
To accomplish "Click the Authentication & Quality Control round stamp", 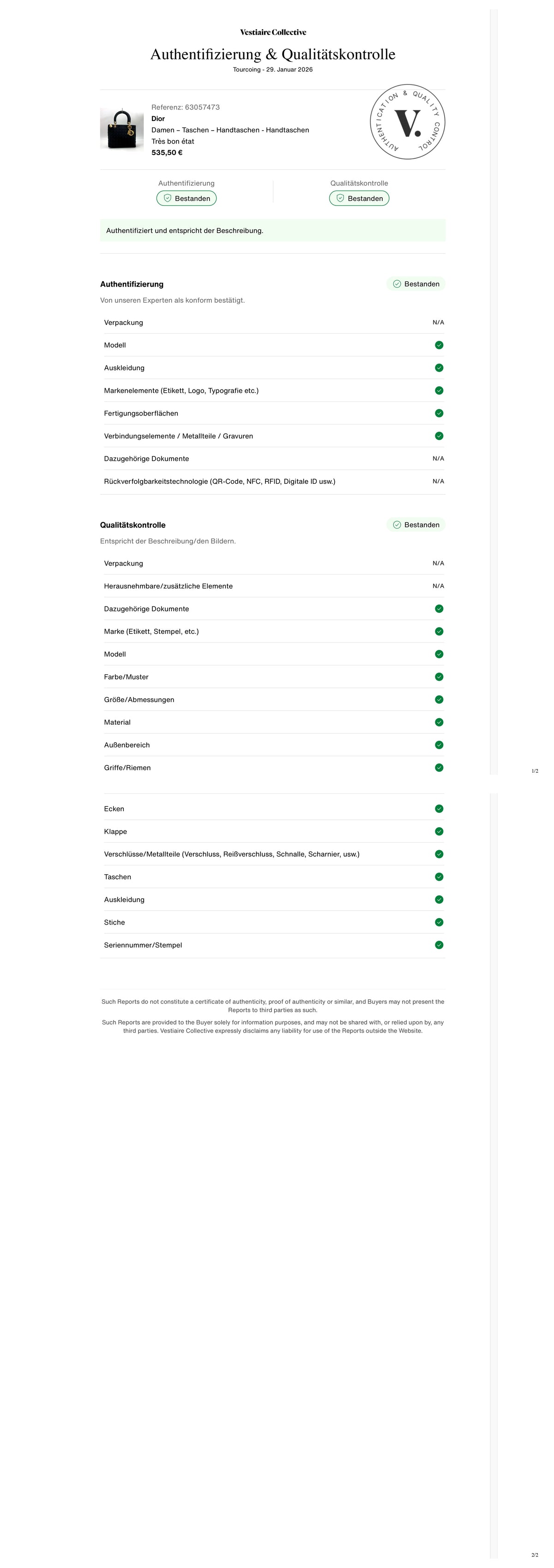I will (407, 122).
